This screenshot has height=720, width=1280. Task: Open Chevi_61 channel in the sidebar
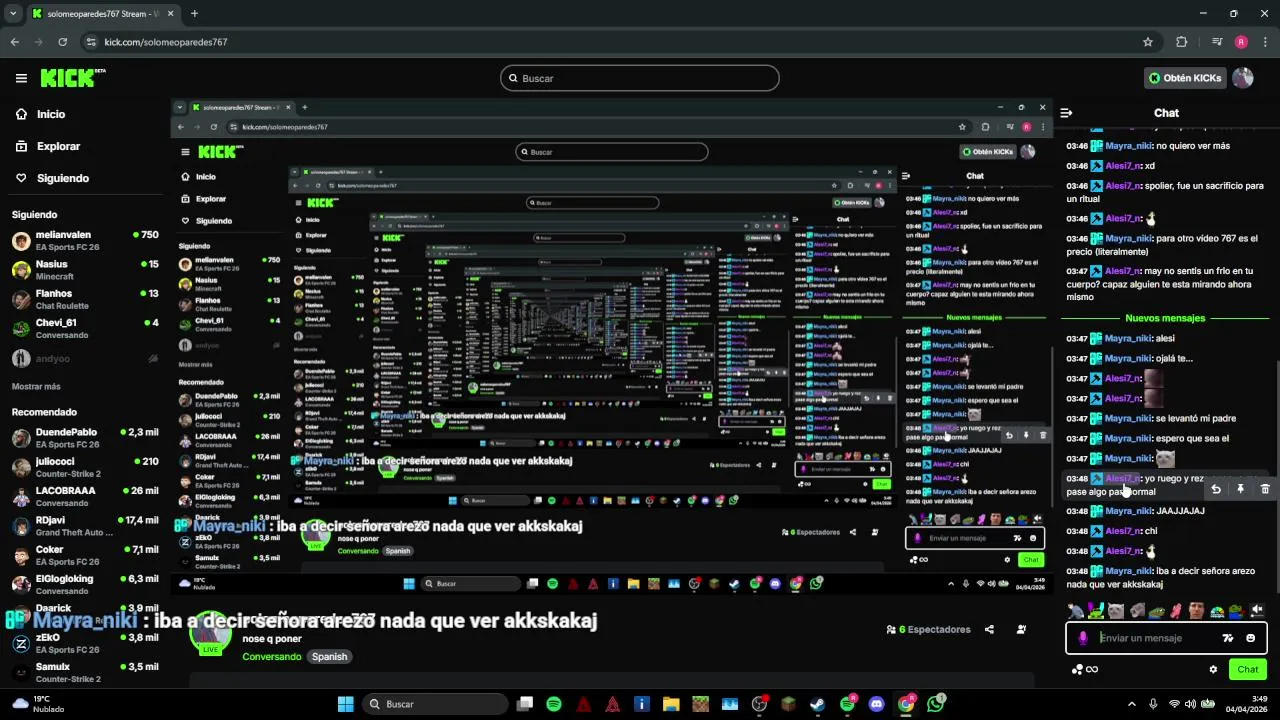[85, 328]
